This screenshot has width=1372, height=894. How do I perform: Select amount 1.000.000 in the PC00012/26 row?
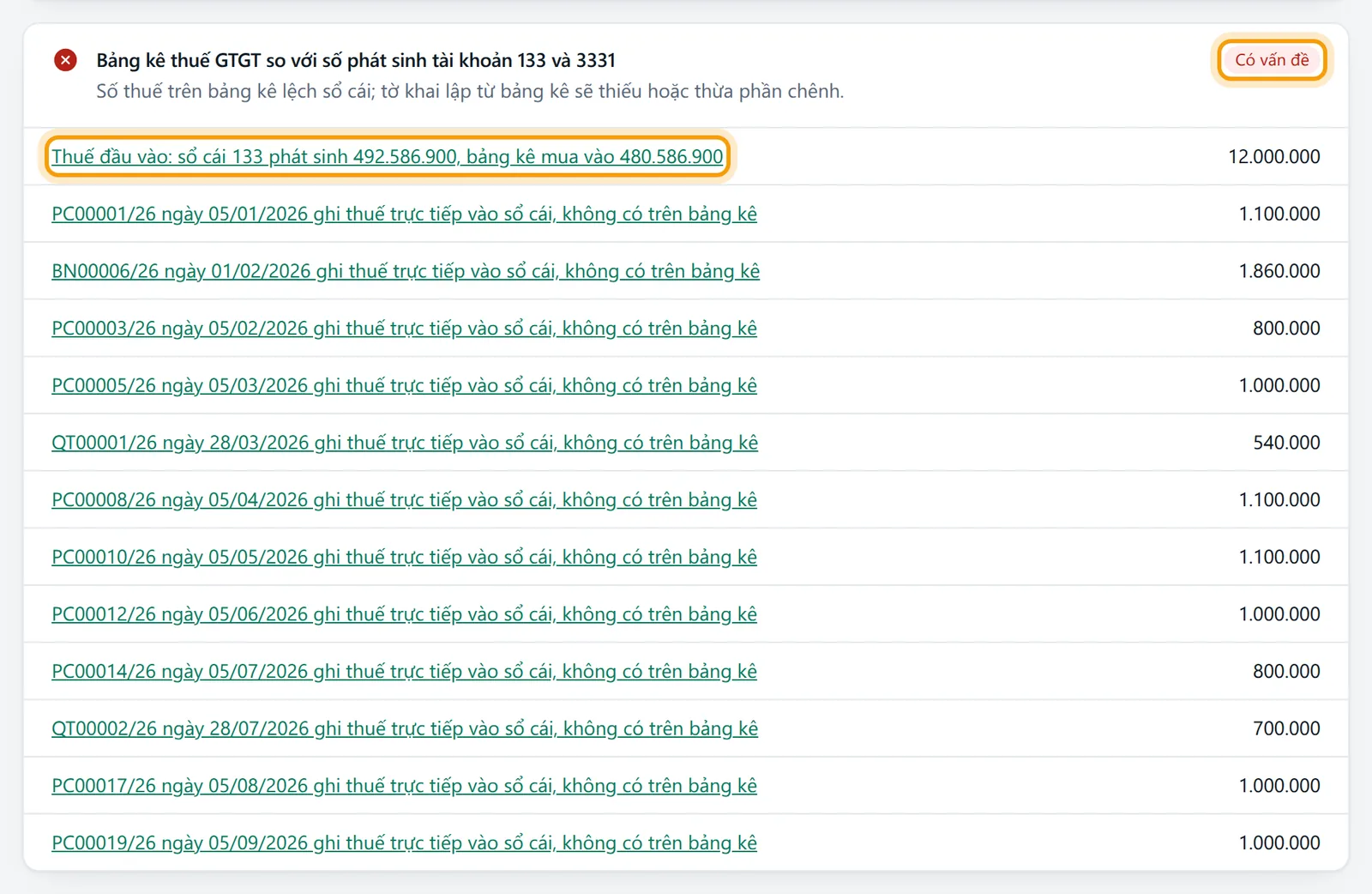coord(1279,614)
